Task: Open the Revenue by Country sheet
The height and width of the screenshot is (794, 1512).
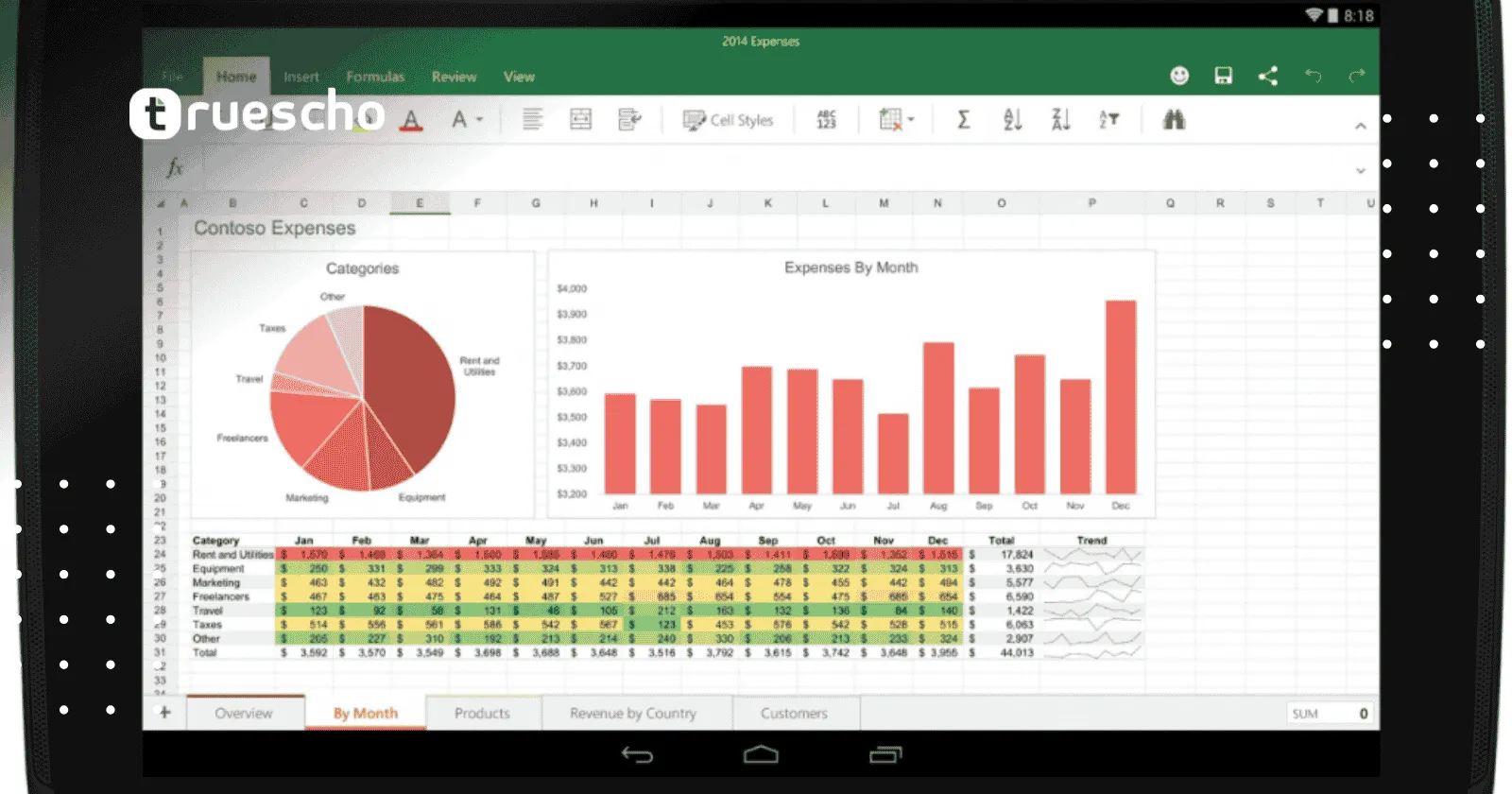Action: point(632,714)
